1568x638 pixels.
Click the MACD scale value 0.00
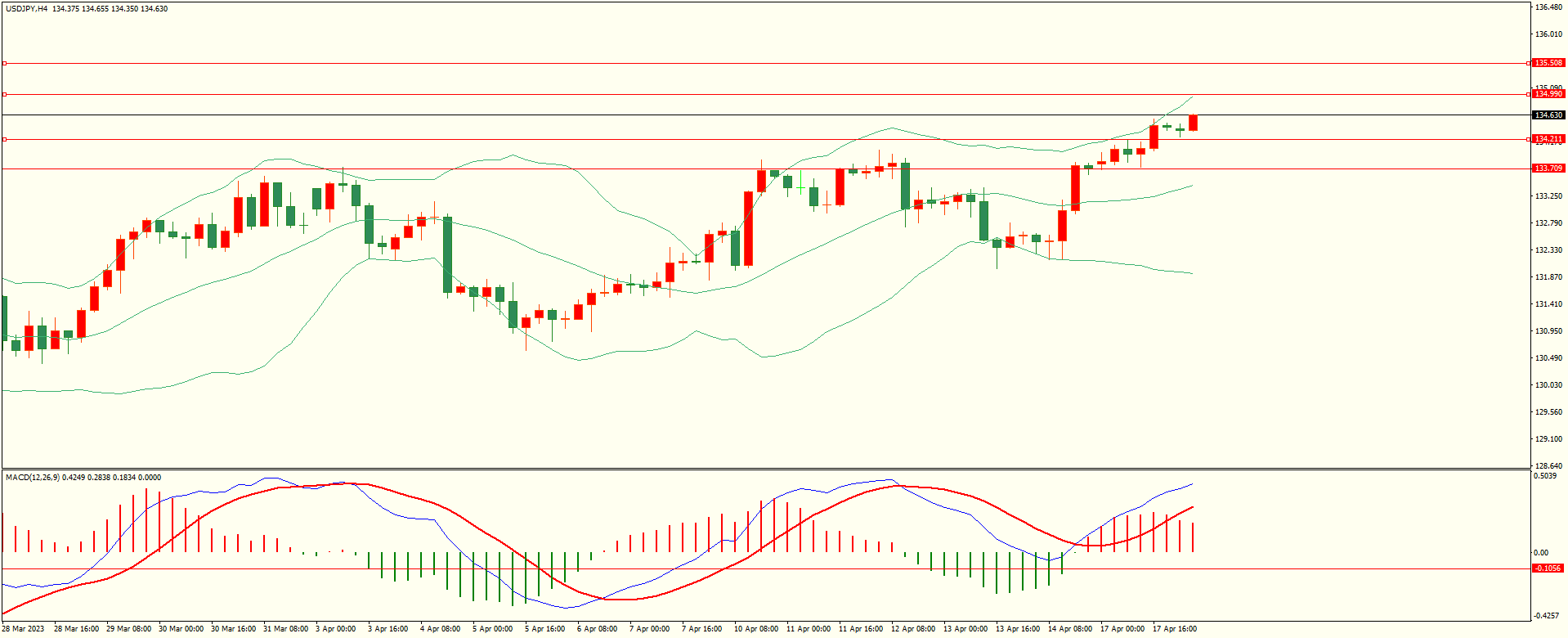[1541, 553]
